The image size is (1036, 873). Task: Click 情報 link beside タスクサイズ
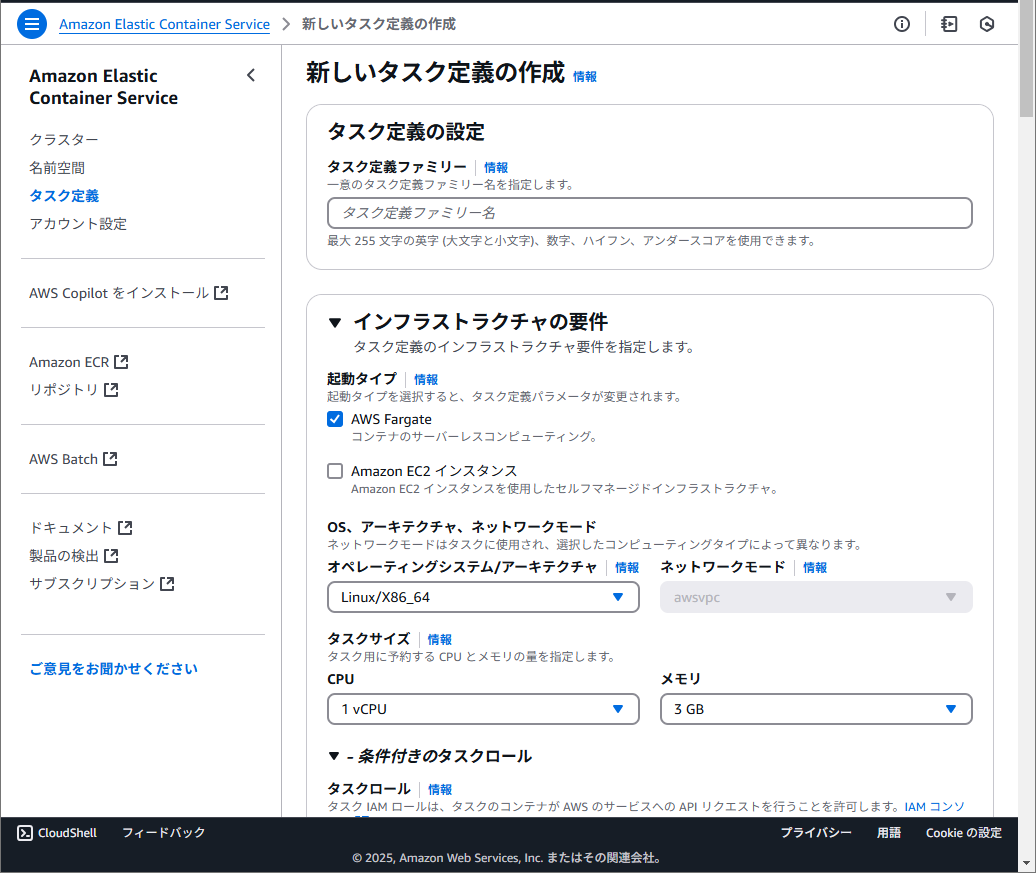[x=440, y=640]
